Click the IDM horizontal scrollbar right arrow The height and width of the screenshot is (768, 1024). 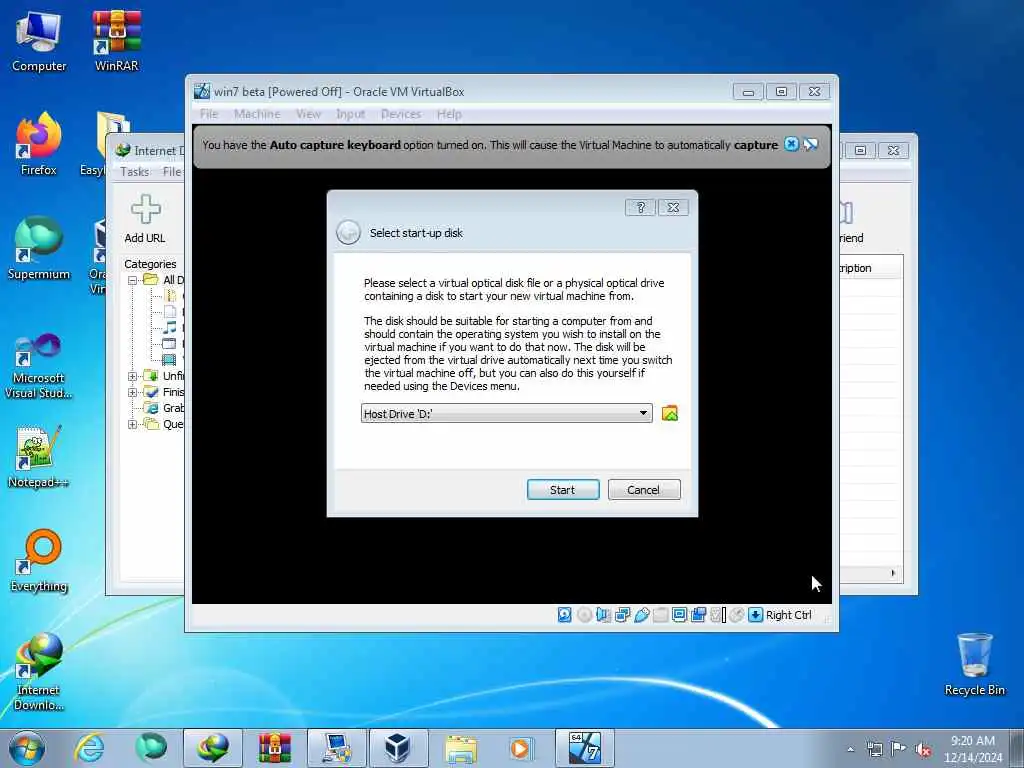893,573
